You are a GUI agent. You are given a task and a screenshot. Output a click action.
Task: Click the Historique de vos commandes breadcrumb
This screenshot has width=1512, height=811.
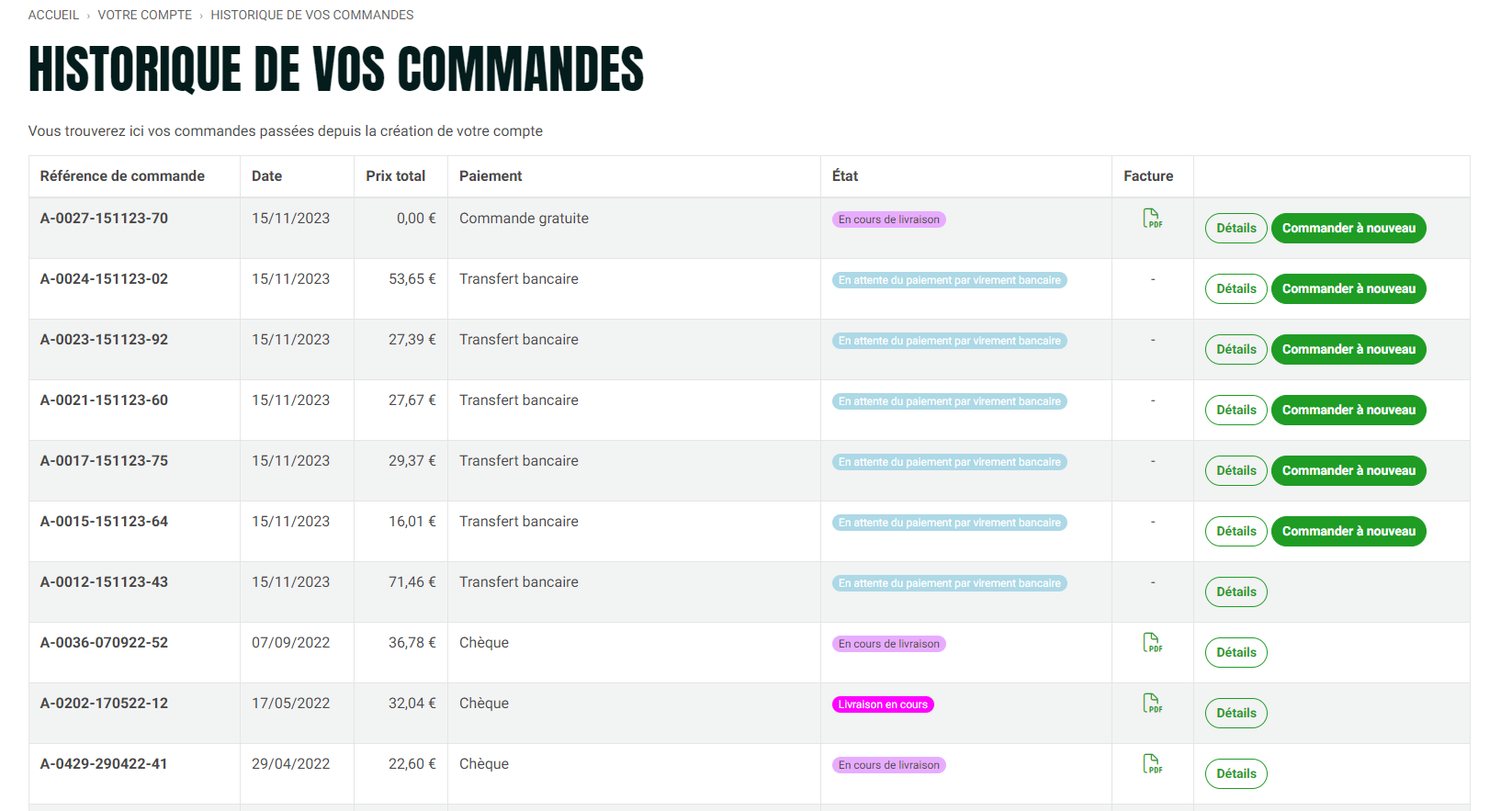click(x=312, y=15)
